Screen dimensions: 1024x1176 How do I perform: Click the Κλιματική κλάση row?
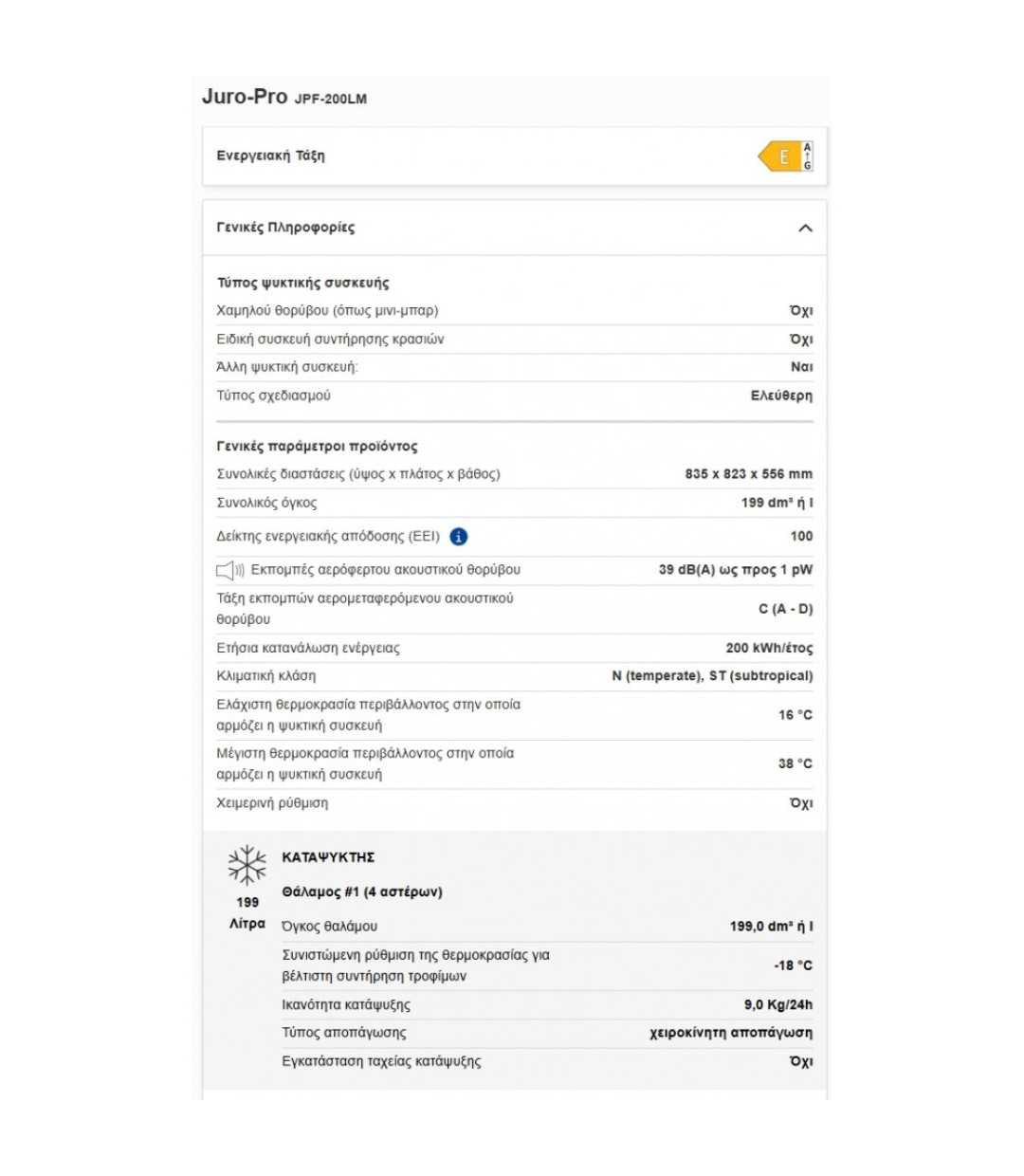515,676
